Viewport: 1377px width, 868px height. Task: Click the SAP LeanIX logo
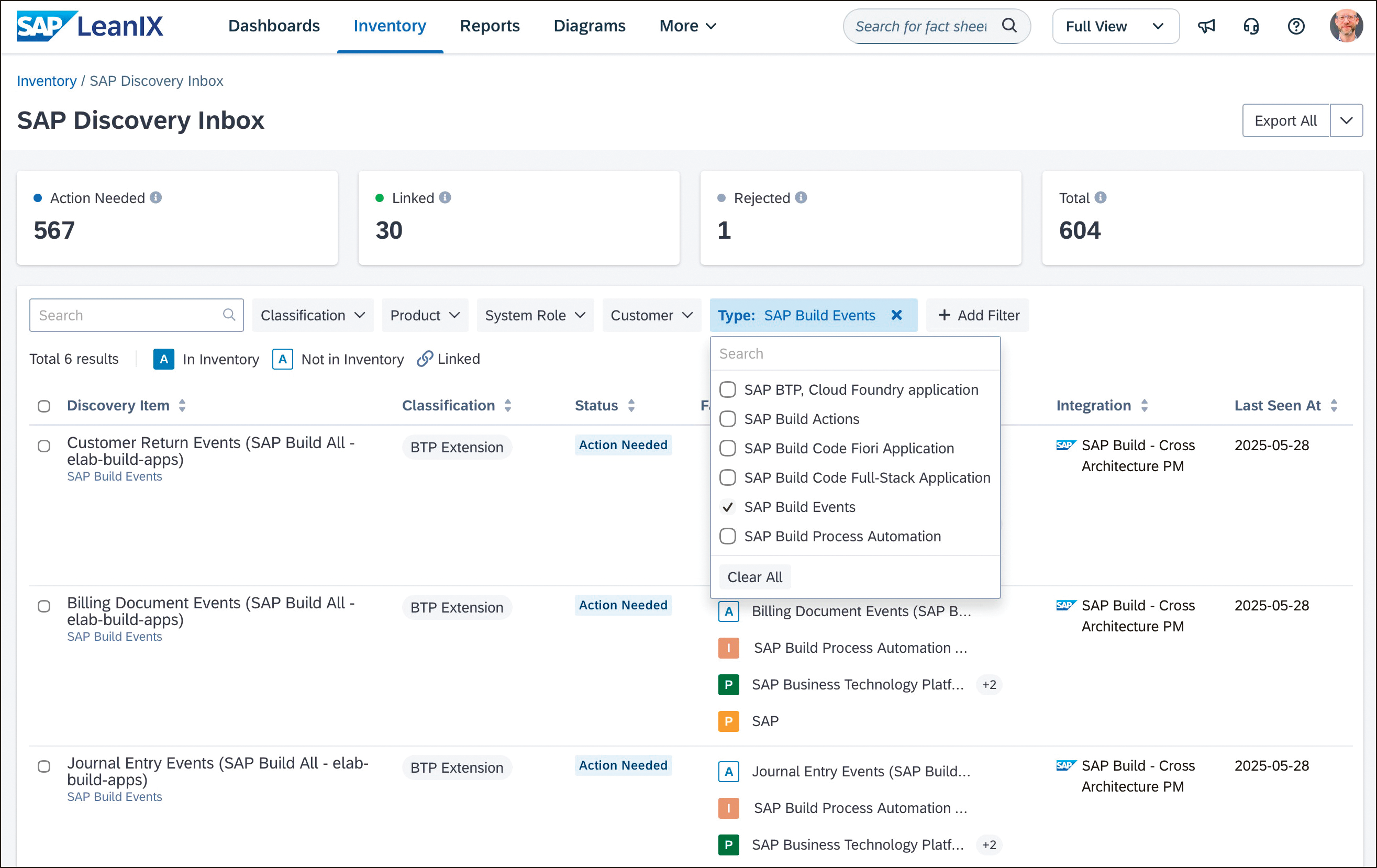(90, 26)
